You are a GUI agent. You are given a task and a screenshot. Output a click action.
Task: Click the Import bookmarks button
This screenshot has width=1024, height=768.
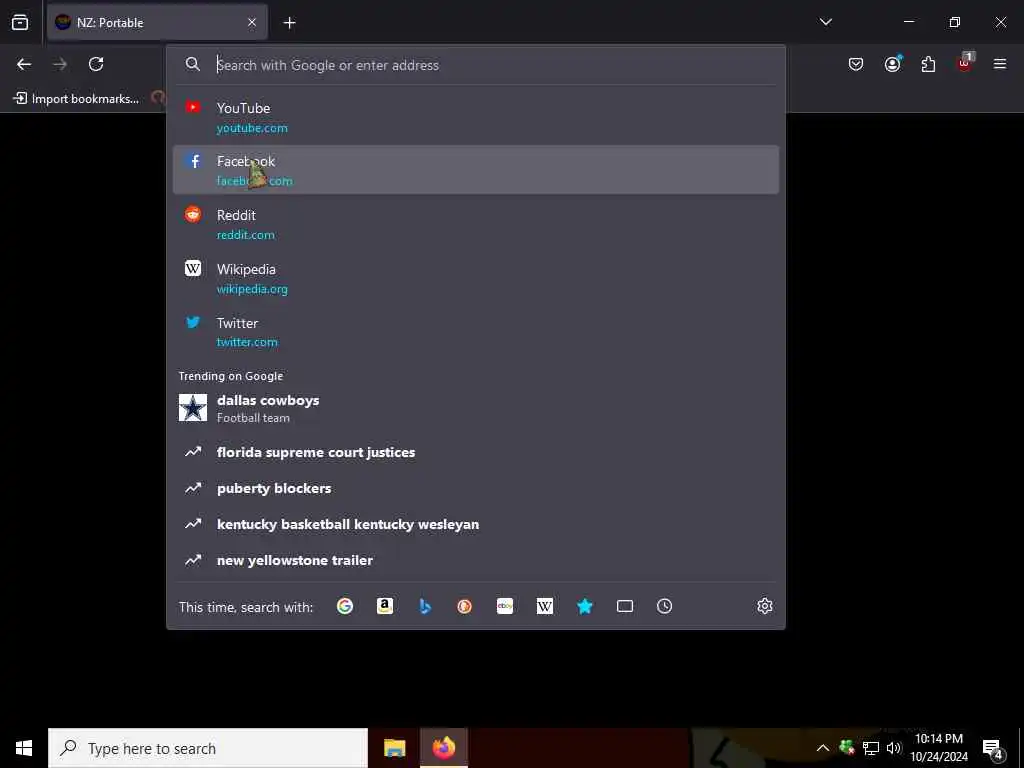[x=76, y=99]
